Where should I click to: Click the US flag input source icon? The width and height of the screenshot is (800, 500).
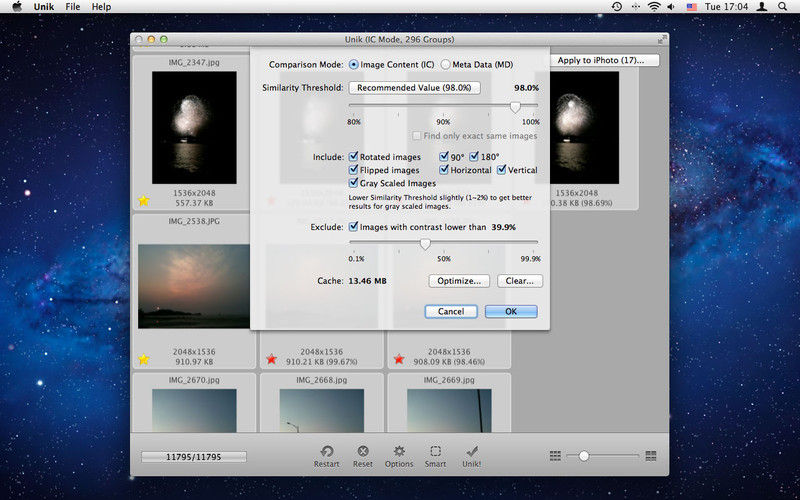(x=691, y=7)
